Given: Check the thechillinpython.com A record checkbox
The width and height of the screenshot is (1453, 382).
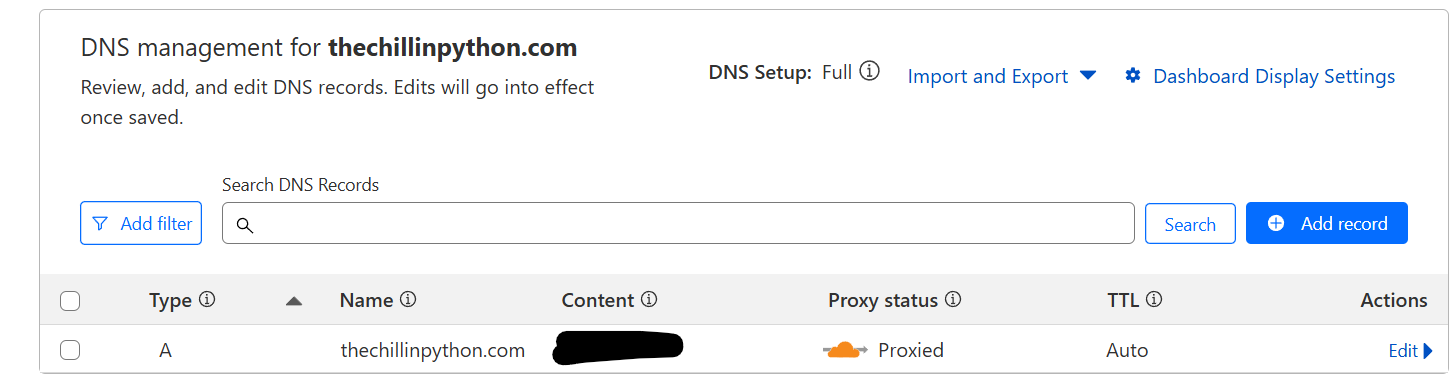Looking at the screenshot, I should [70, 350].
